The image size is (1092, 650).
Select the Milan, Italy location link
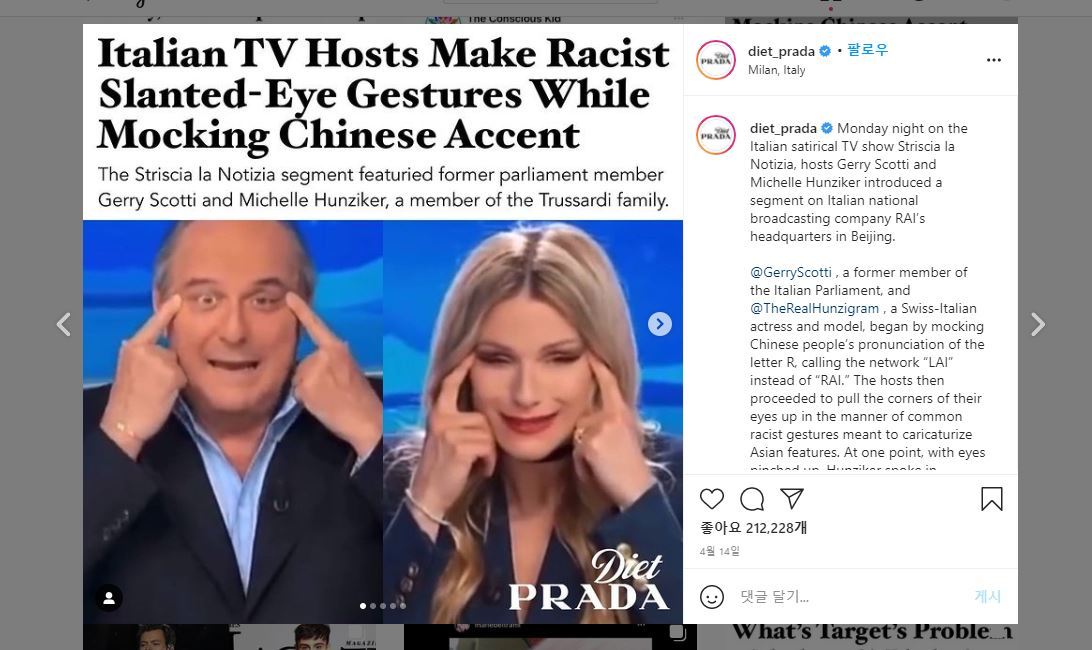(777, 70)
